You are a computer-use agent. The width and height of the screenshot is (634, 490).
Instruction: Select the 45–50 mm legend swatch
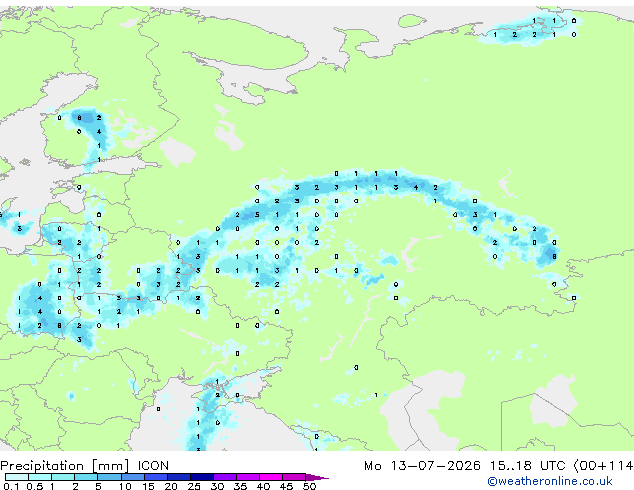click(294, 477)
